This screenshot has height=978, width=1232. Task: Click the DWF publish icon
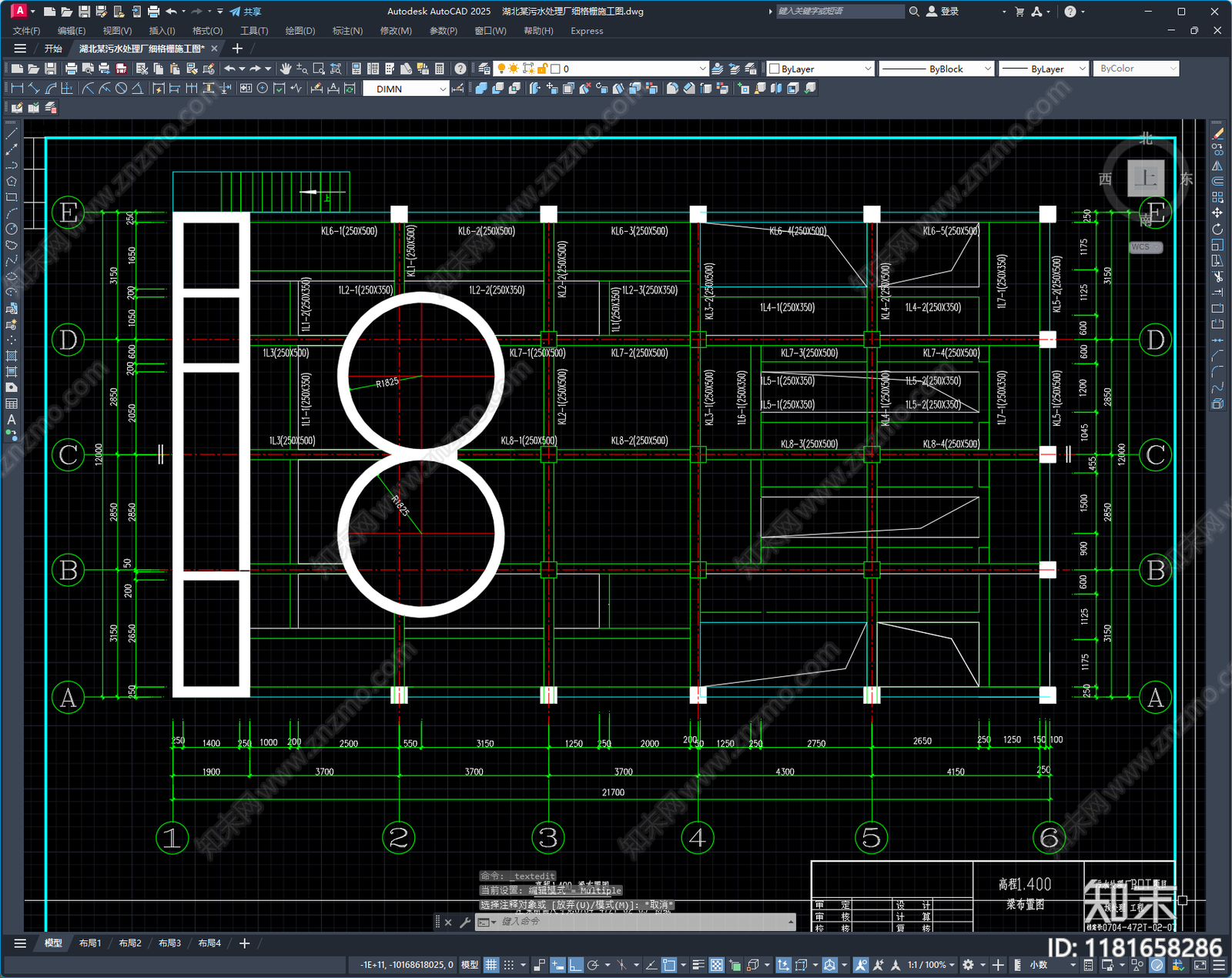pyautogui.click(x=121, y=69)
